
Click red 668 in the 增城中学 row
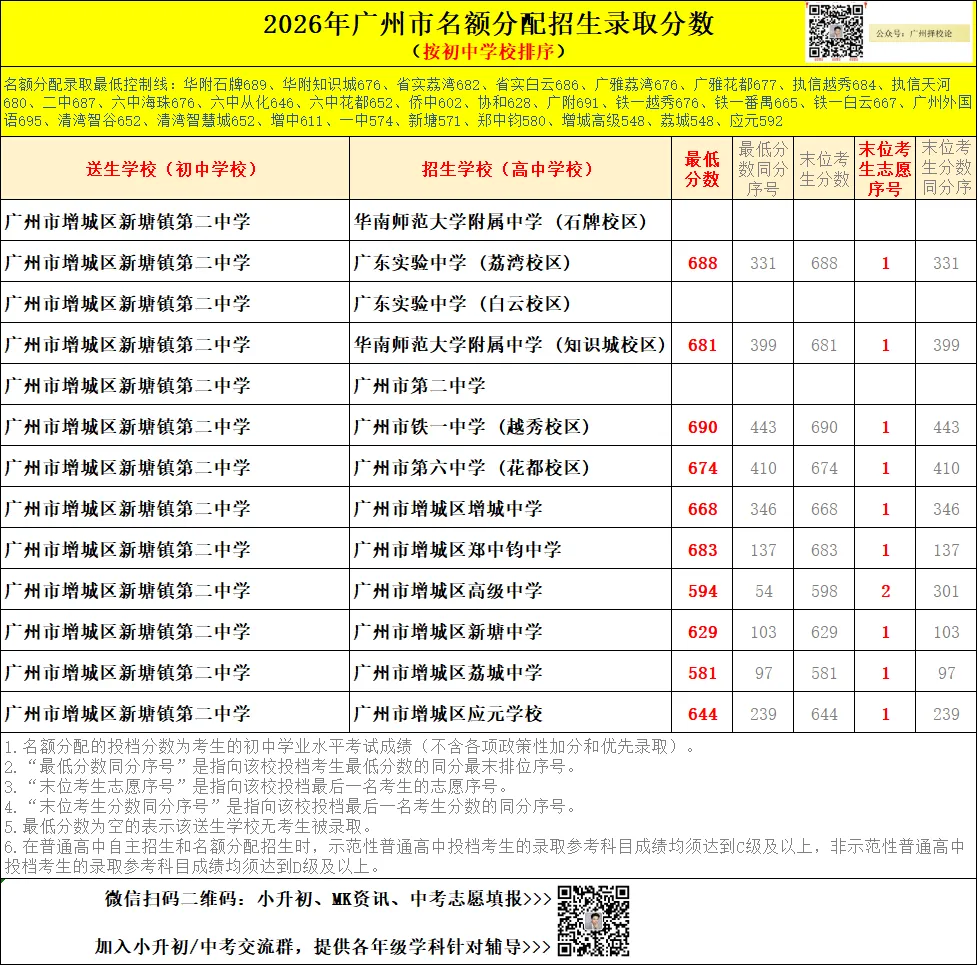(702, 509)
